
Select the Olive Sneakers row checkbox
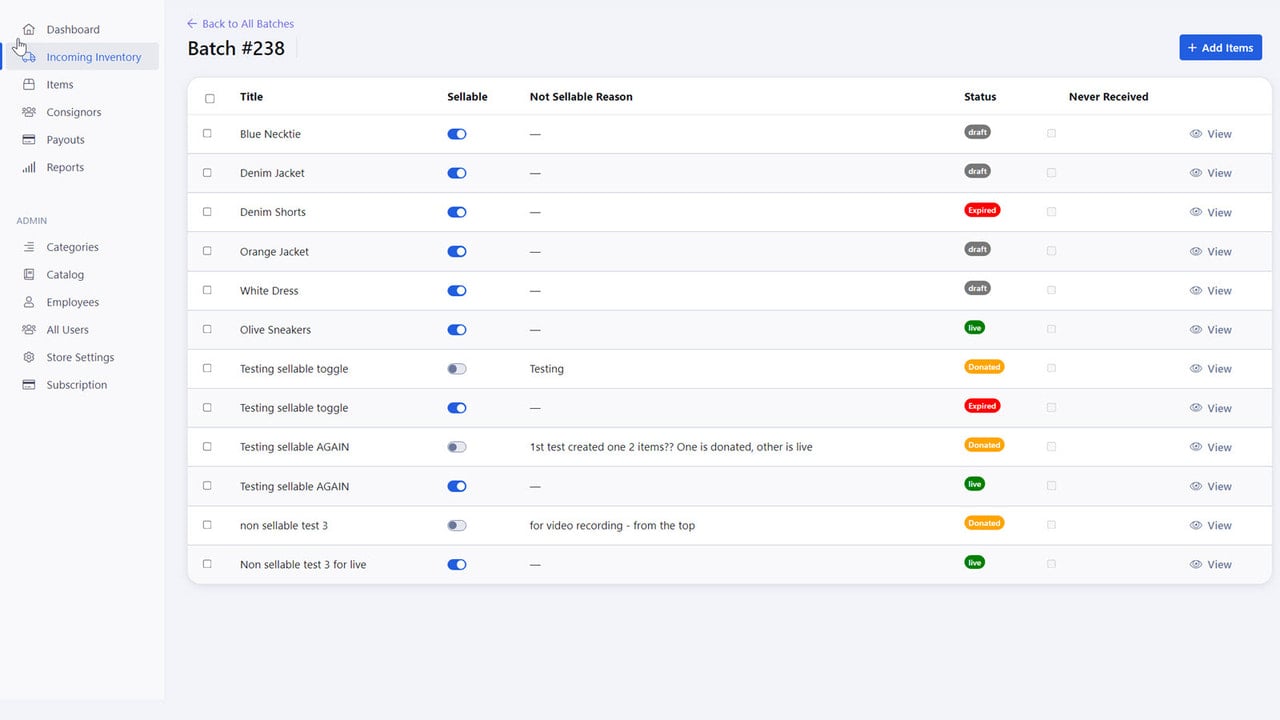tap(208, 329)
